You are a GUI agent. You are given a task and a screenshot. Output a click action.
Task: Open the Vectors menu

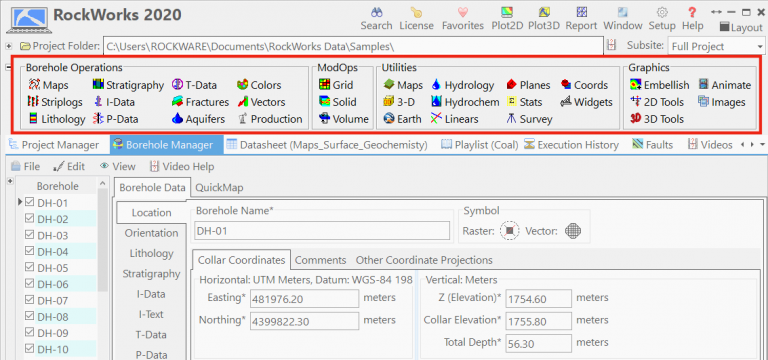tap(261, 102)
